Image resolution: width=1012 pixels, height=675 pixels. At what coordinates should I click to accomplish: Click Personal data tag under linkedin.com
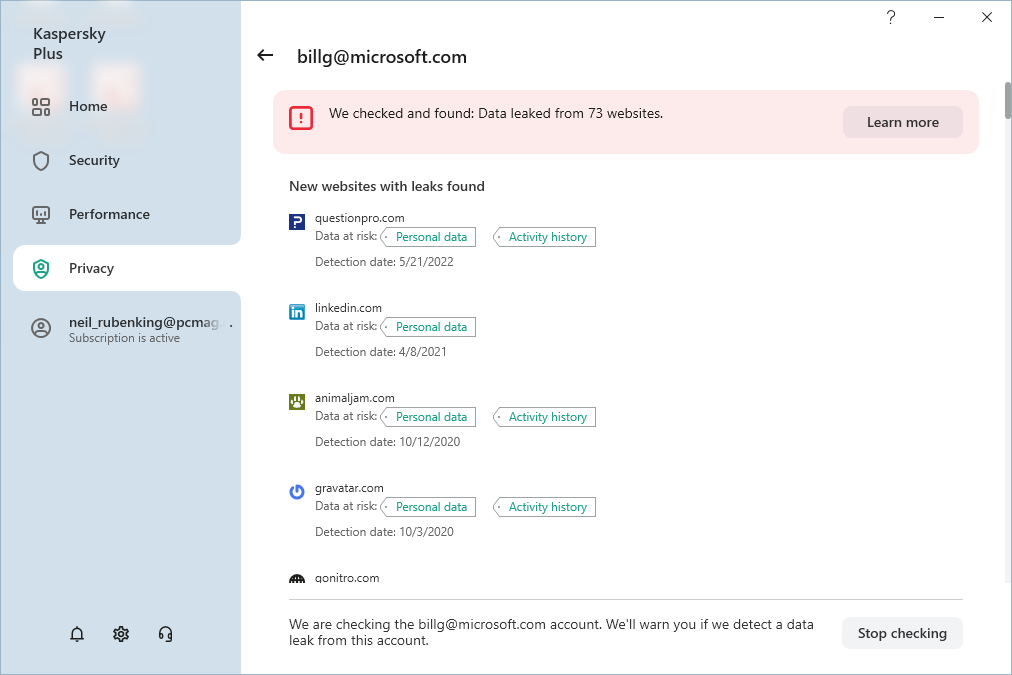tap(431, 327)
